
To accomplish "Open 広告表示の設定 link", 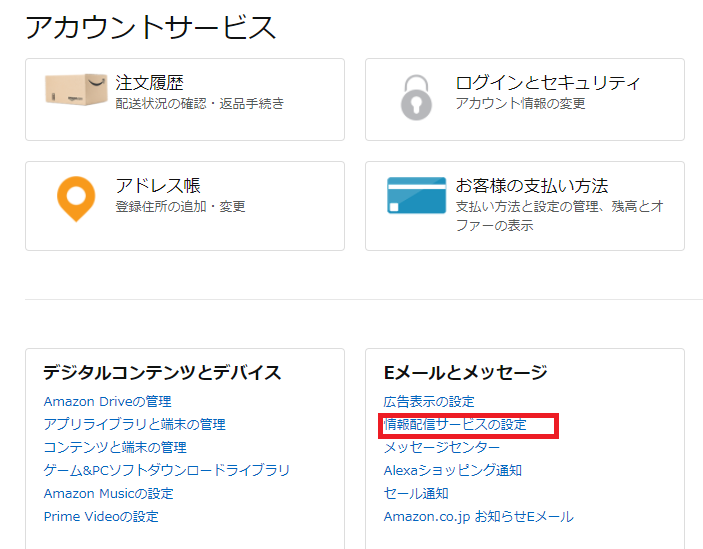I will pyautogui.click(x=429, y=402).
